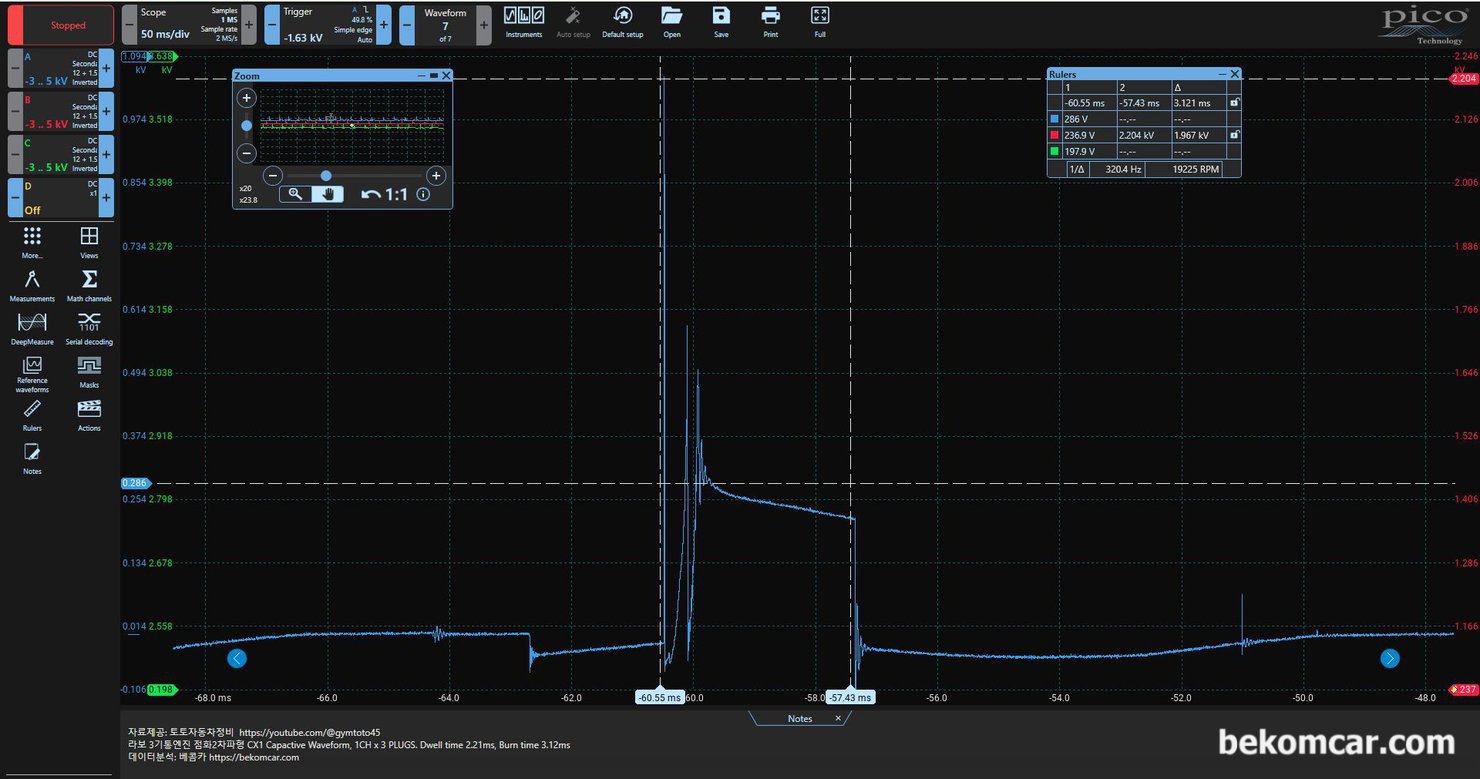This screenshot has width=1480, height=779.
Task: Open Serial decoding tool
Action: pos(89,327)
